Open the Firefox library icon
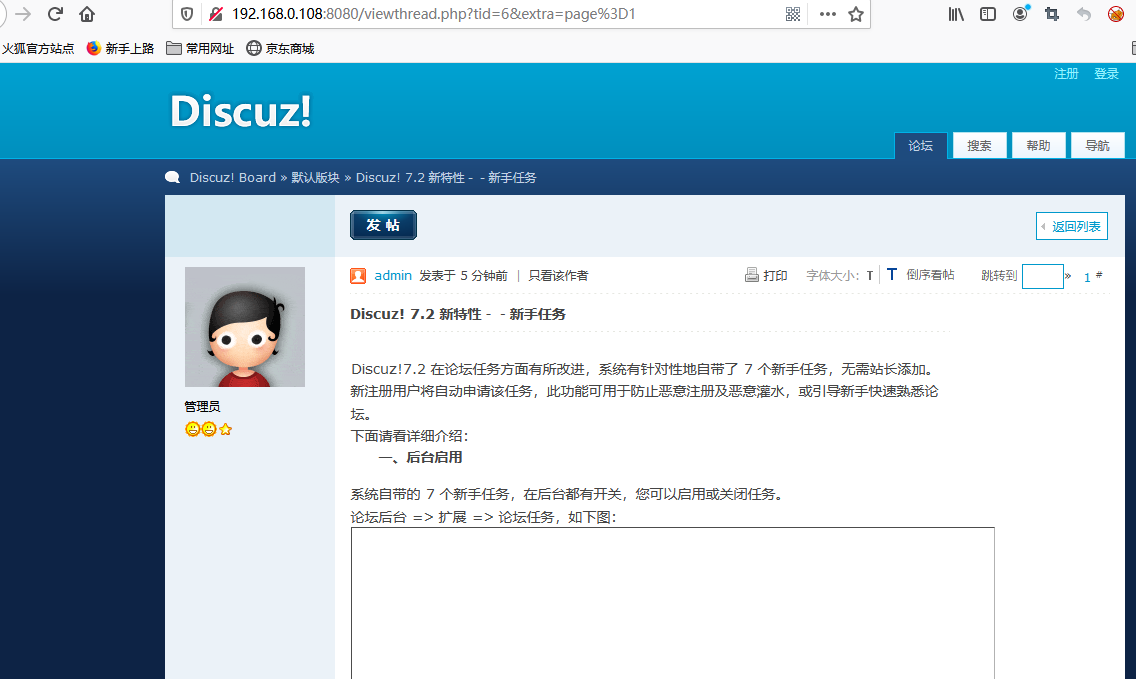Viewport: 1136px width, 679px height. (x=956, y=14)
